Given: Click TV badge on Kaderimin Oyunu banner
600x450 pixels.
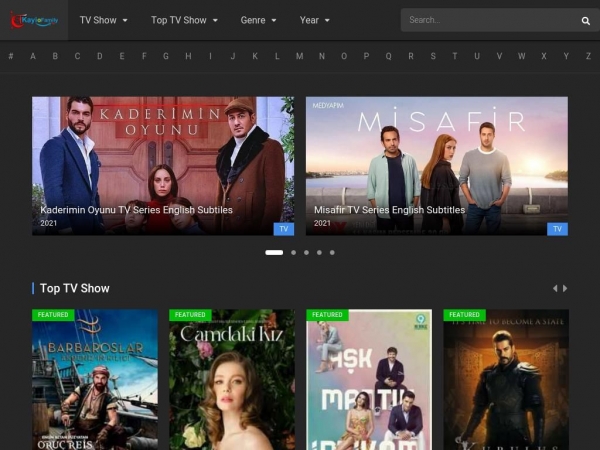Looking at the screenshot, I should point(284,229).
